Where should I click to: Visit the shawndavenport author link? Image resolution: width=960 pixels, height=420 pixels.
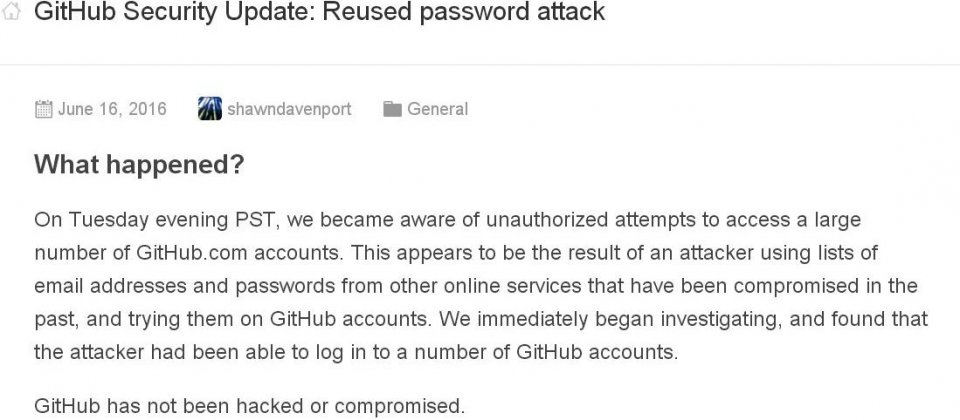click(289, 110)
